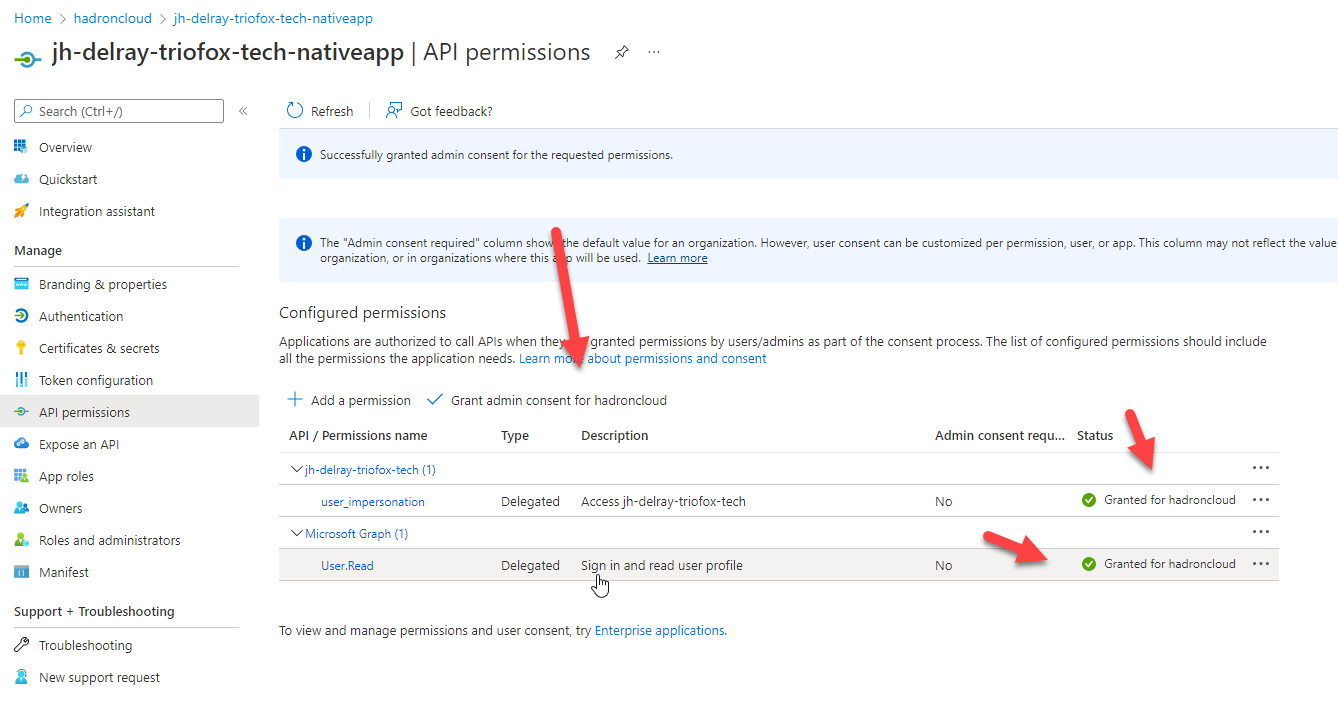
Task: Go to Home breadcrumb link
Action: (x=33, y=18)
